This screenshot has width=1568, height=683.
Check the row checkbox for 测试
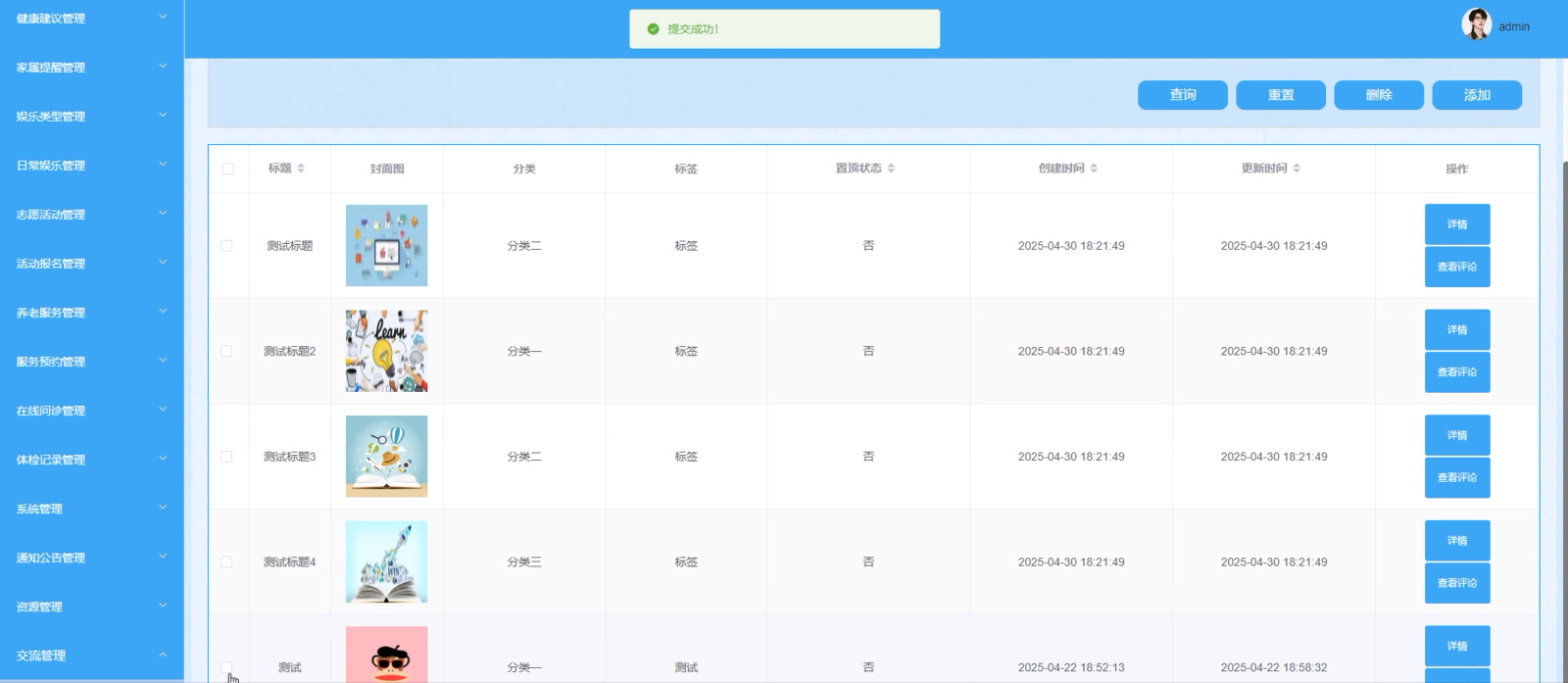coord(226,667)
